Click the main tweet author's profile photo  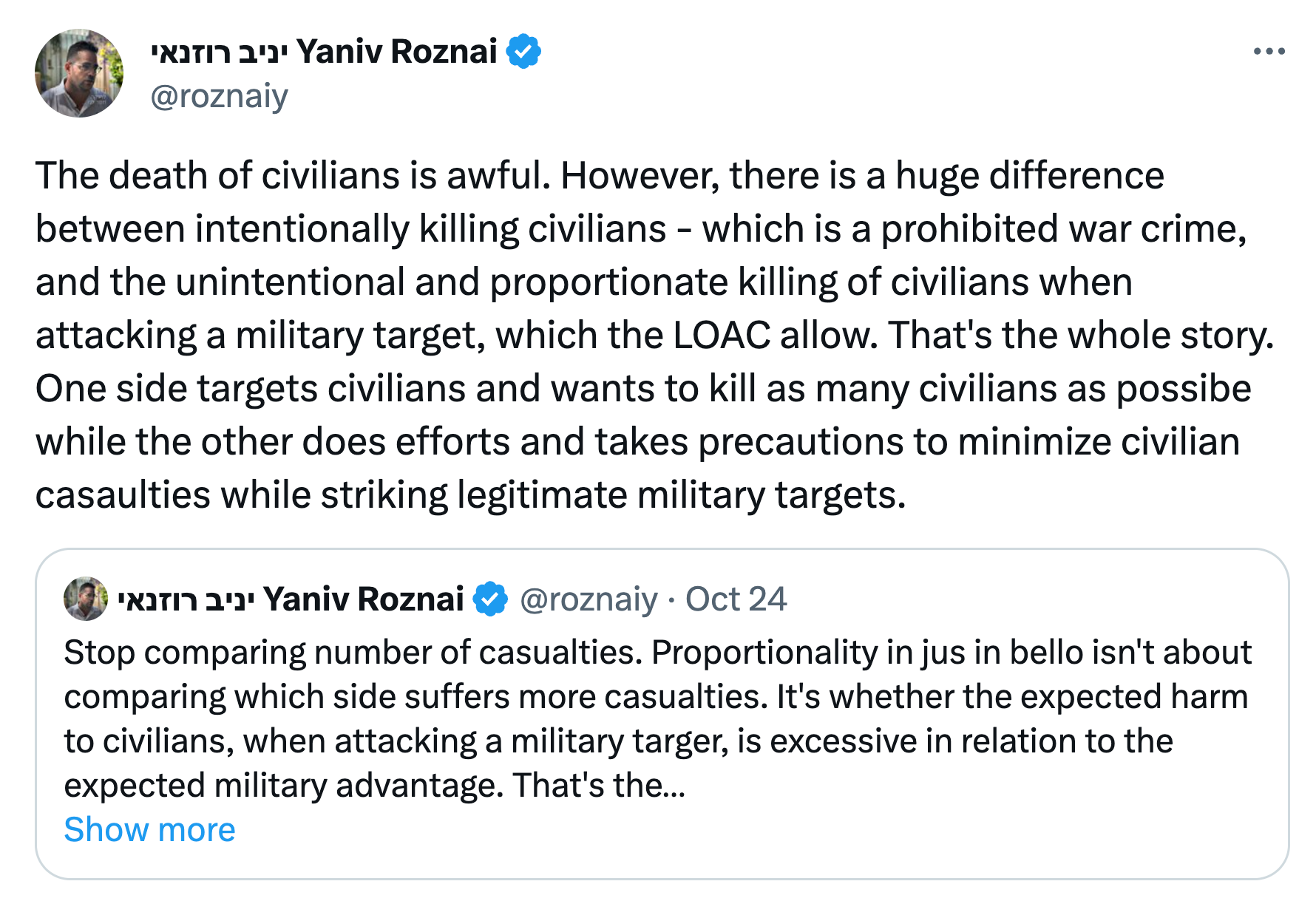(79, 73)
